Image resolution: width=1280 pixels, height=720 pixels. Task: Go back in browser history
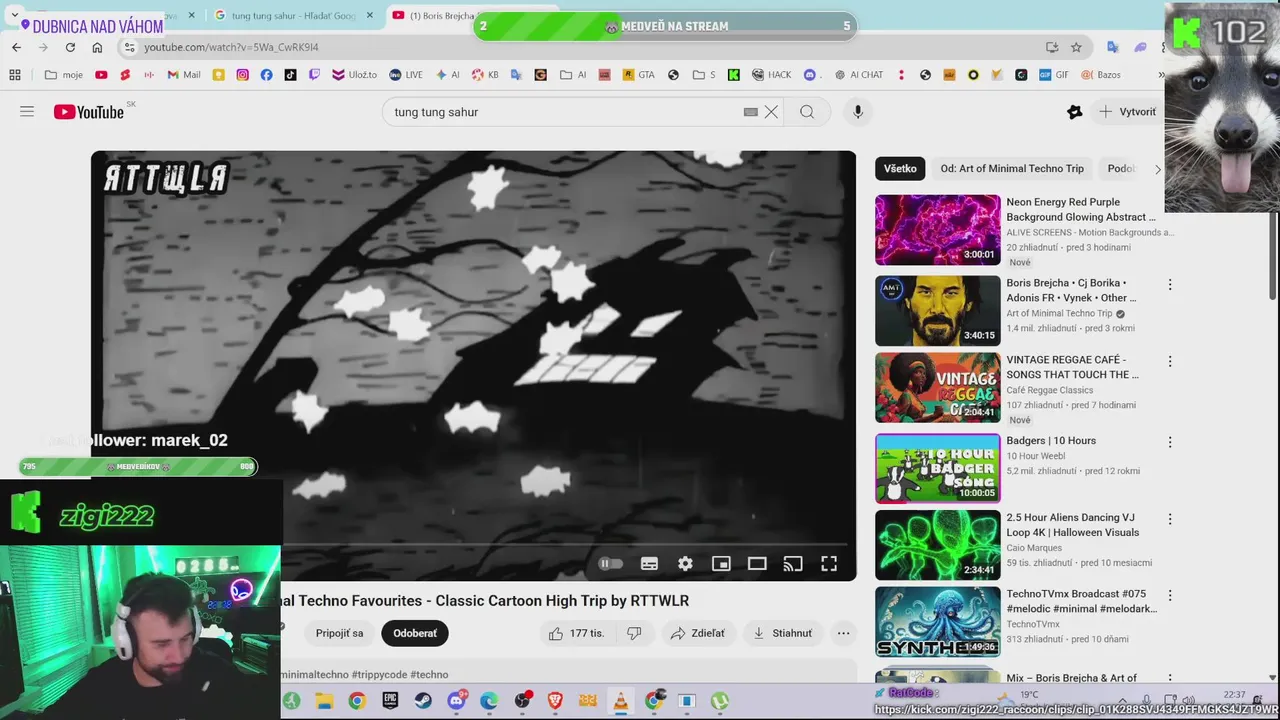(16, 47)
